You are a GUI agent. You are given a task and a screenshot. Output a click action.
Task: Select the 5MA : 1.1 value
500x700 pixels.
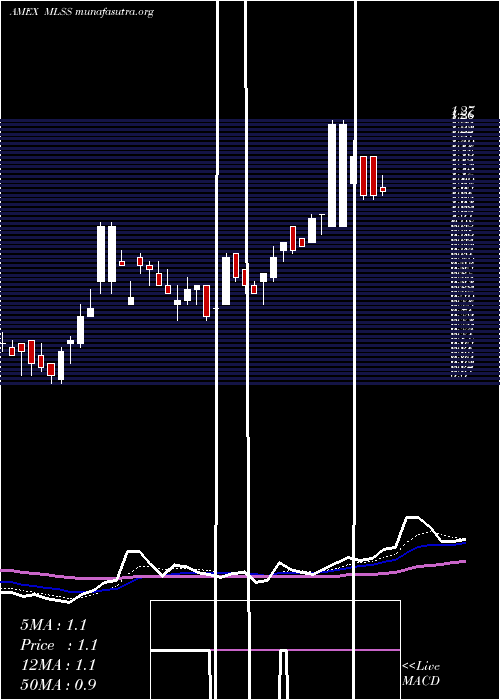click(54, 625)
